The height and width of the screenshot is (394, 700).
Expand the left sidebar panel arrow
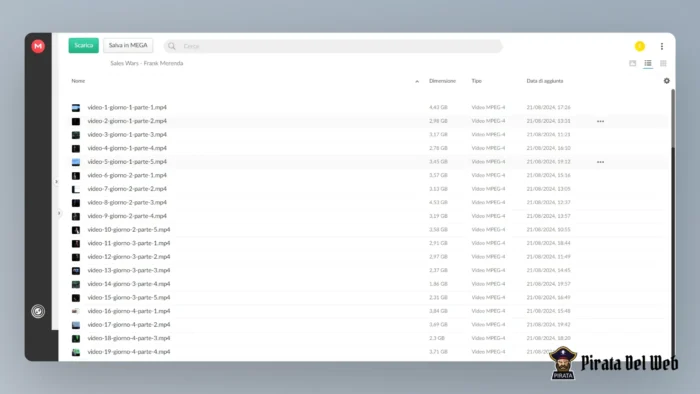point(56,182)
